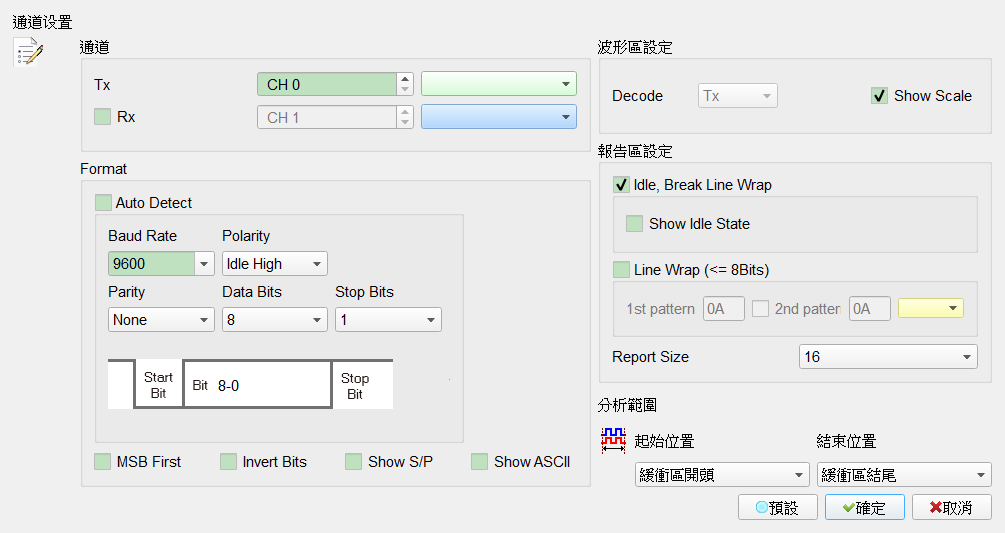Screen dimensions: 1005x533
Task: Open the Stop Bits dropdown
Action: [x=388, y=320]
